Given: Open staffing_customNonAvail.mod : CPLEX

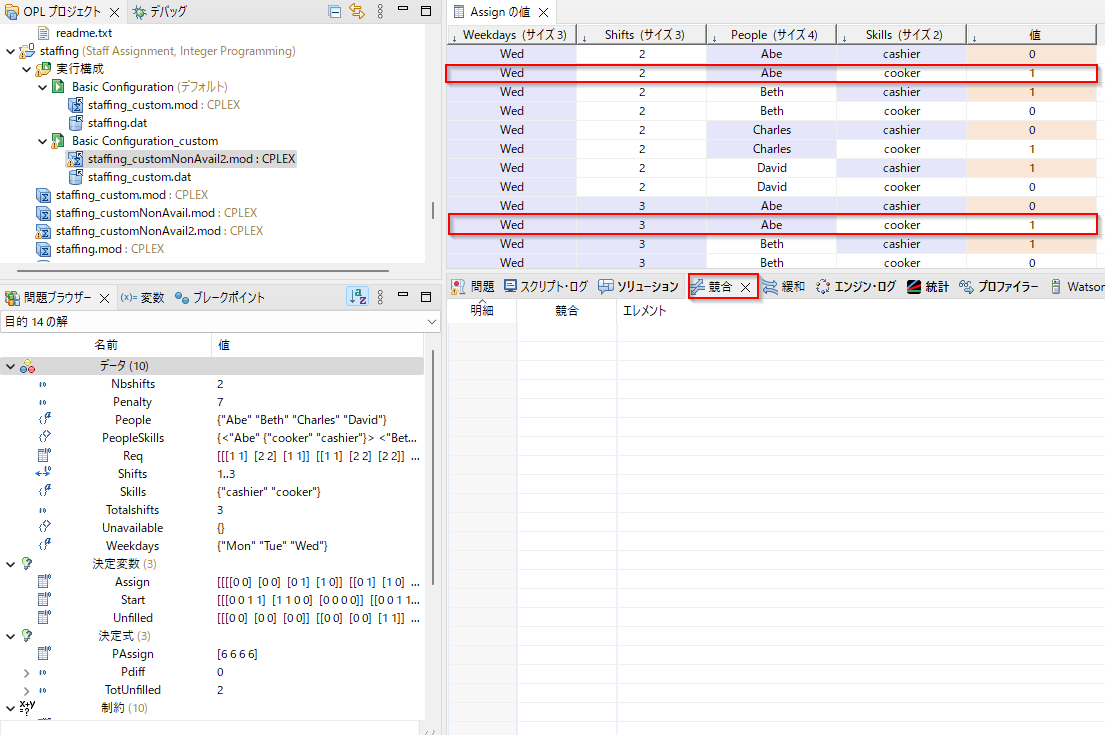Looking at the screenshot, I should (x=156, y=213).
